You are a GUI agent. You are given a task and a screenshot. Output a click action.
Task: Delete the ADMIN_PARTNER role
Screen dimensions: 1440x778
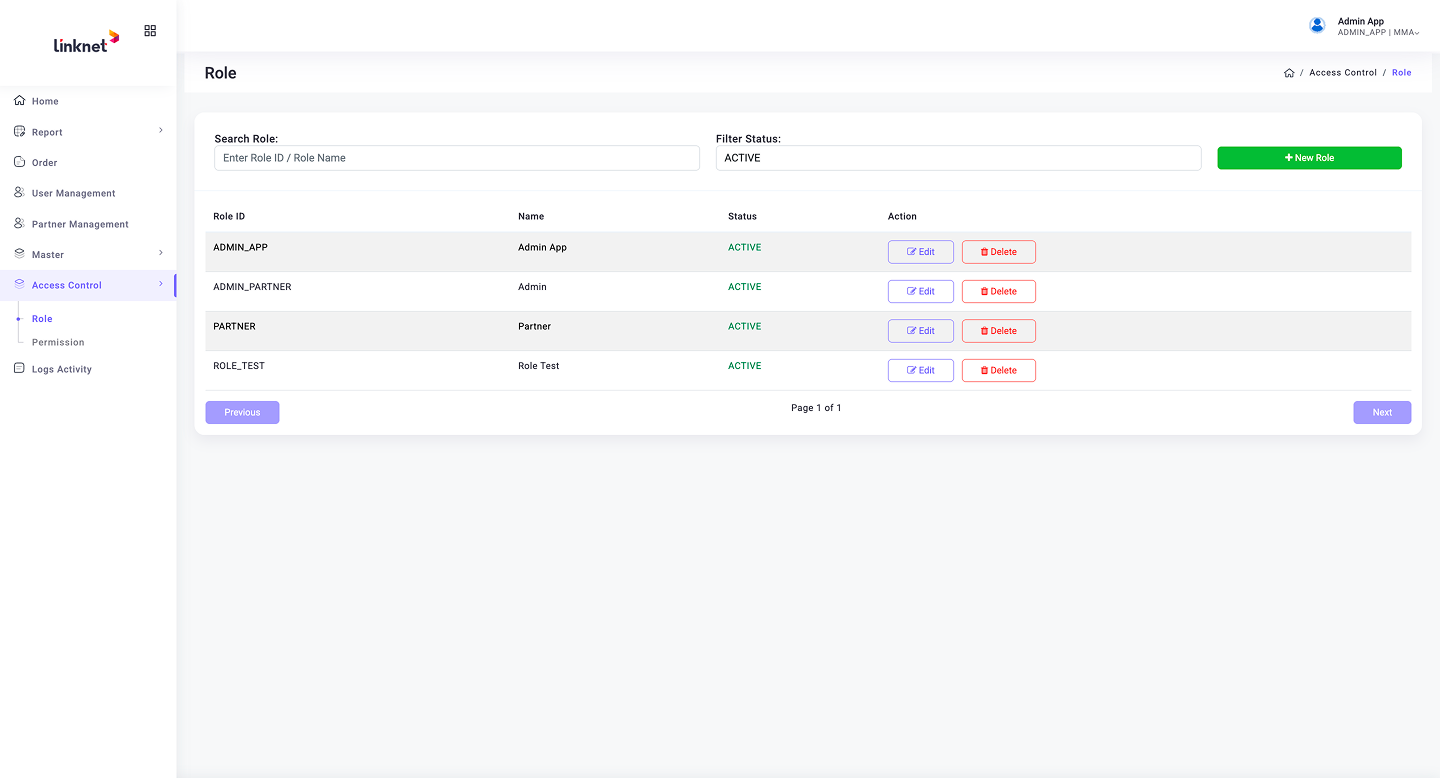click(x=999, y=291)
